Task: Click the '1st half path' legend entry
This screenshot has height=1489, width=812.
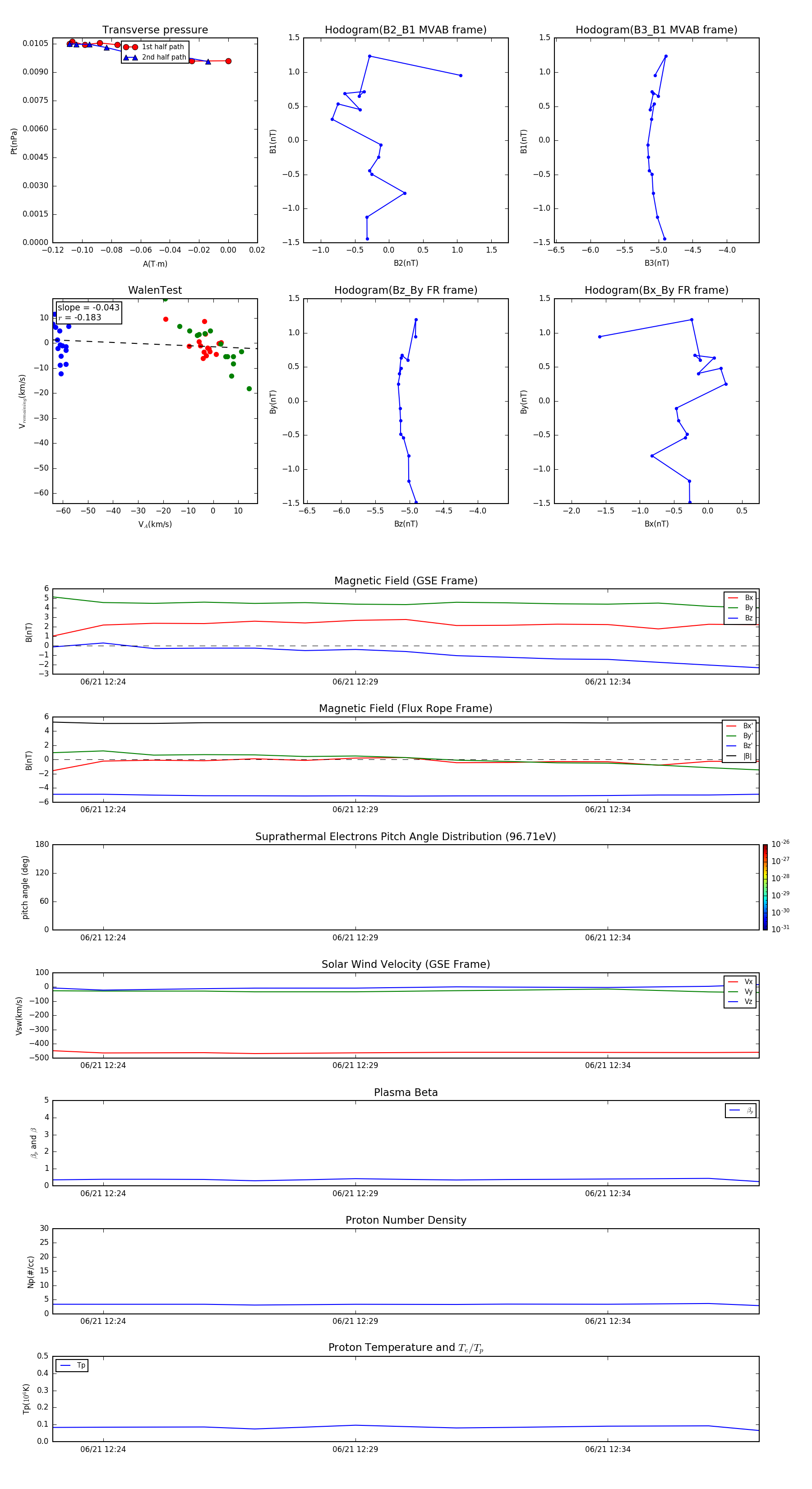Action: [154, 47]
